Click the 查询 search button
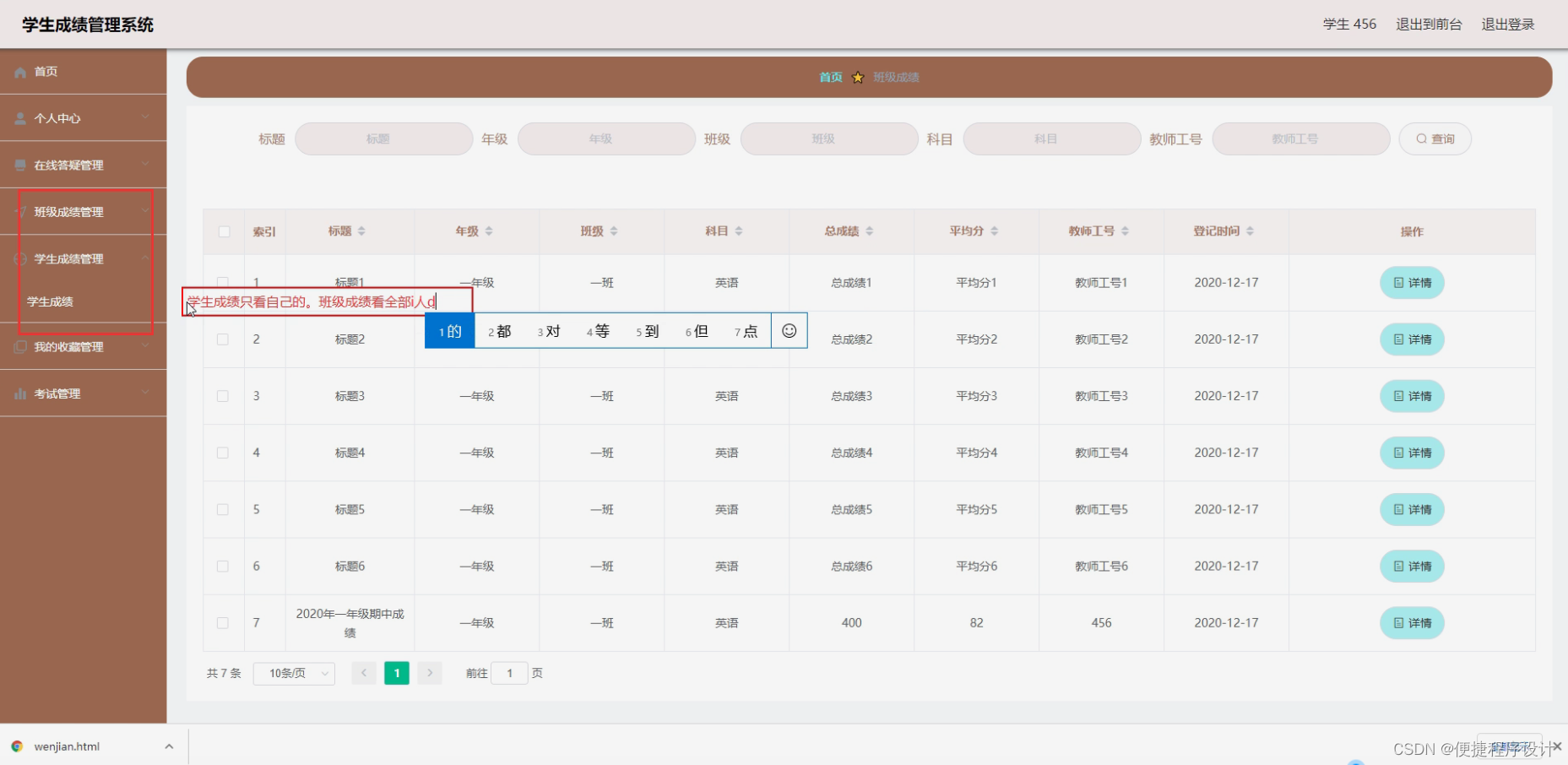 point(1435,139)
